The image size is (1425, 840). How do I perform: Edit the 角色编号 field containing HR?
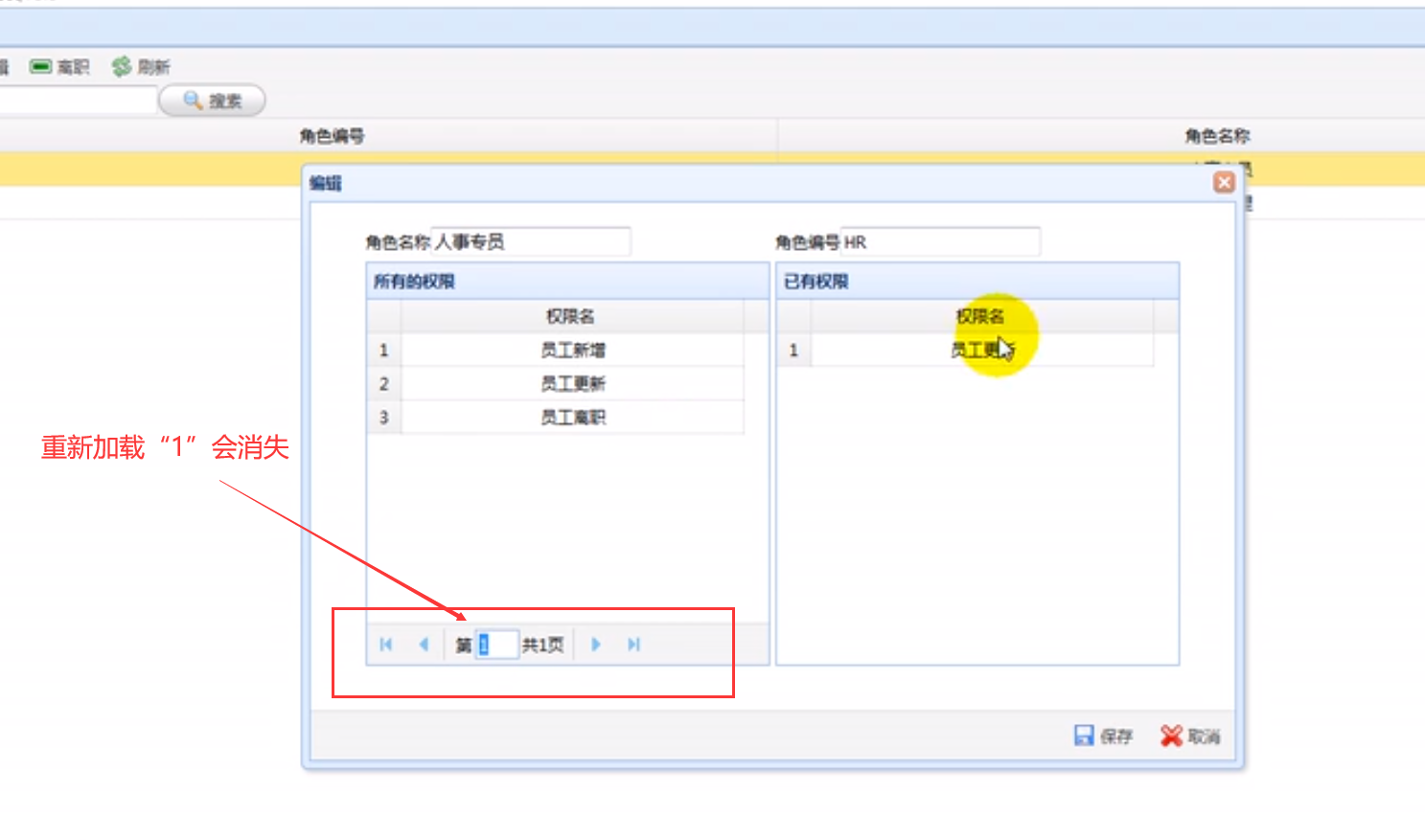click(x=940, y=241)
